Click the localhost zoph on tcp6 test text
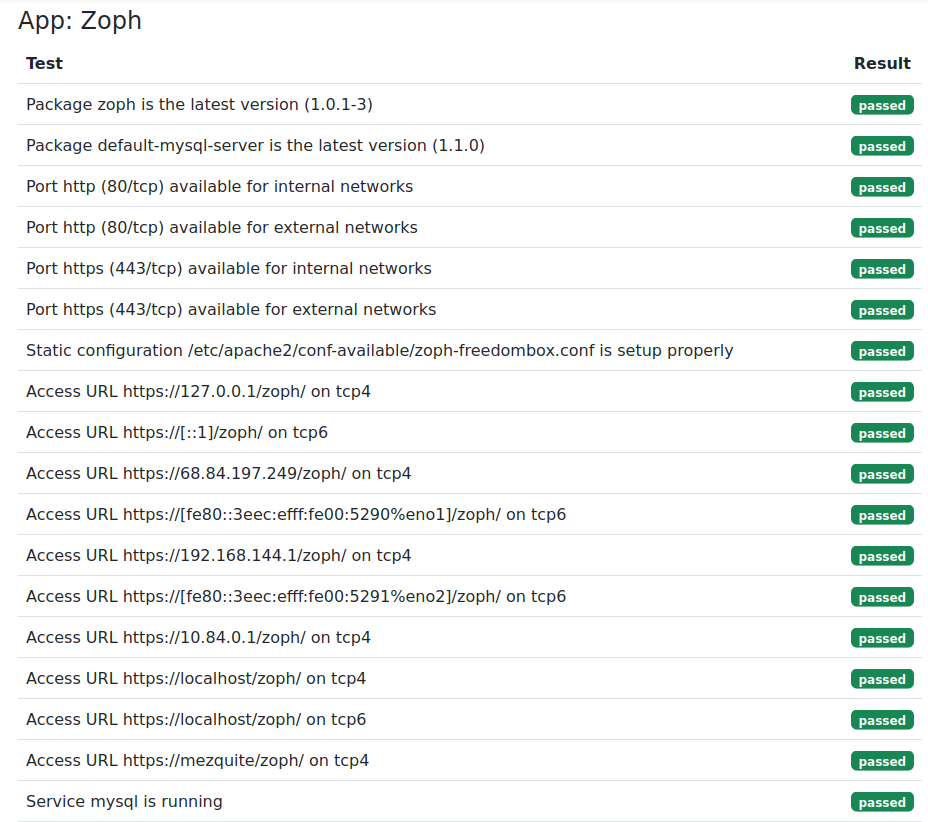The width and height of the screenshot is (928, 822). point(196,719)
